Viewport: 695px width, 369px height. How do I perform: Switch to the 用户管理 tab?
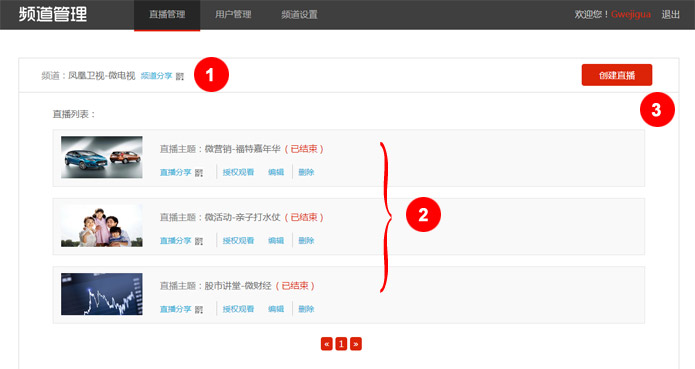coord(233,15)
